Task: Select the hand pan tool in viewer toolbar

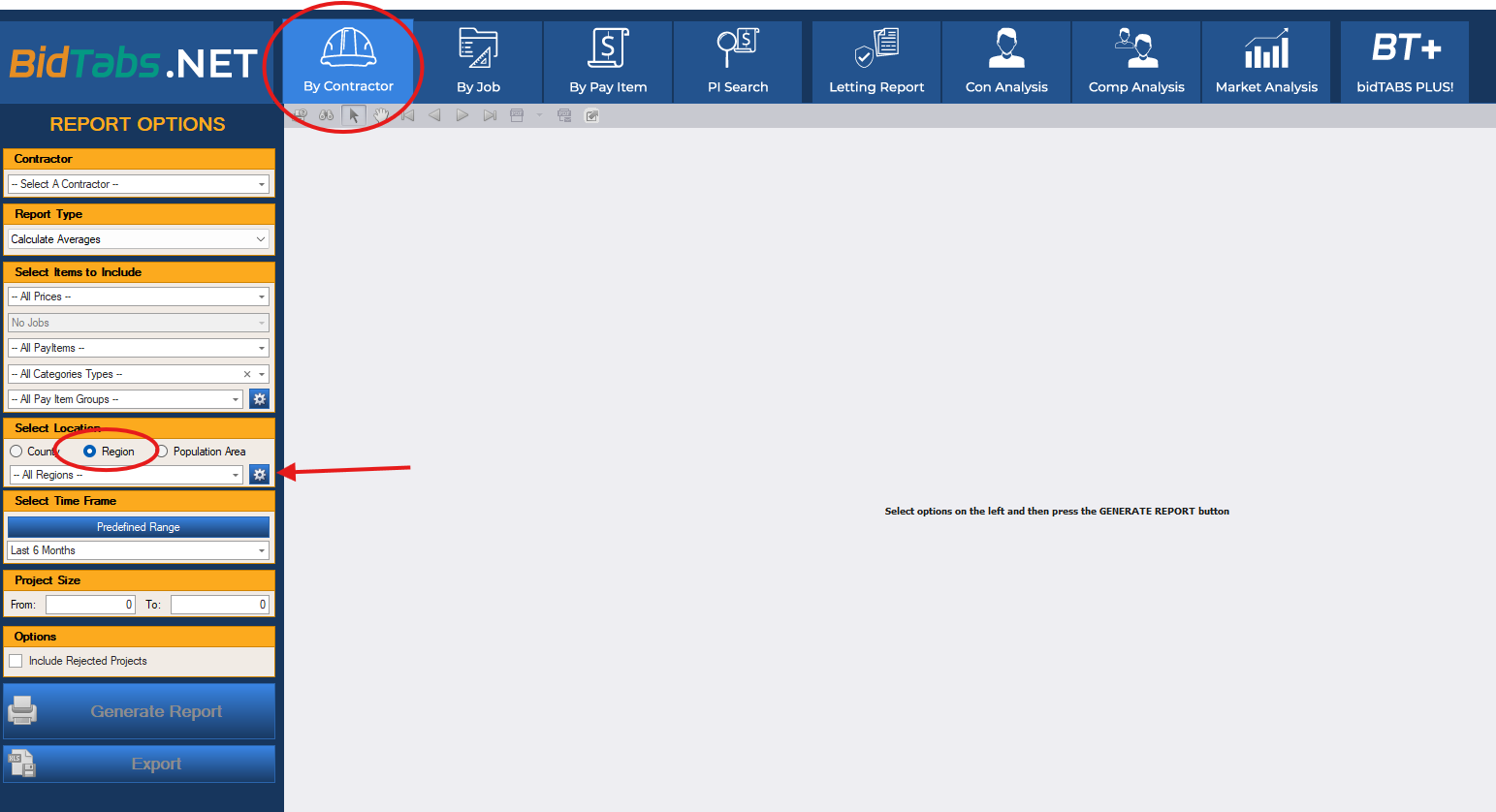Action: tap(381, 115)
